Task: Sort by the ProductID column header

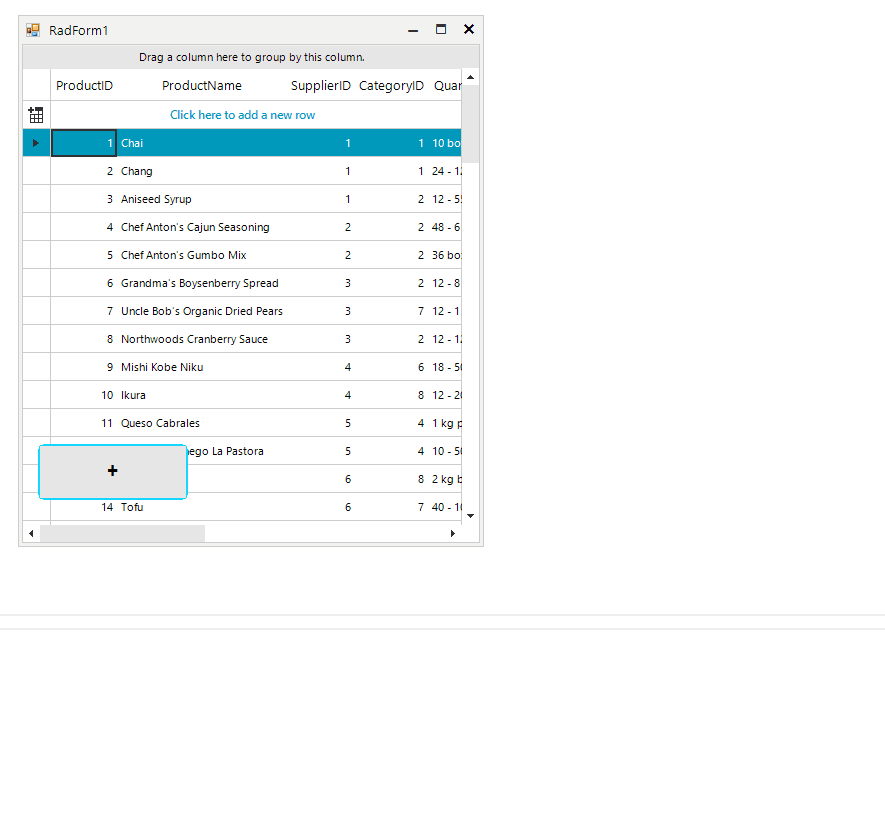Action: pyautogui.click(x=84, y=86)
